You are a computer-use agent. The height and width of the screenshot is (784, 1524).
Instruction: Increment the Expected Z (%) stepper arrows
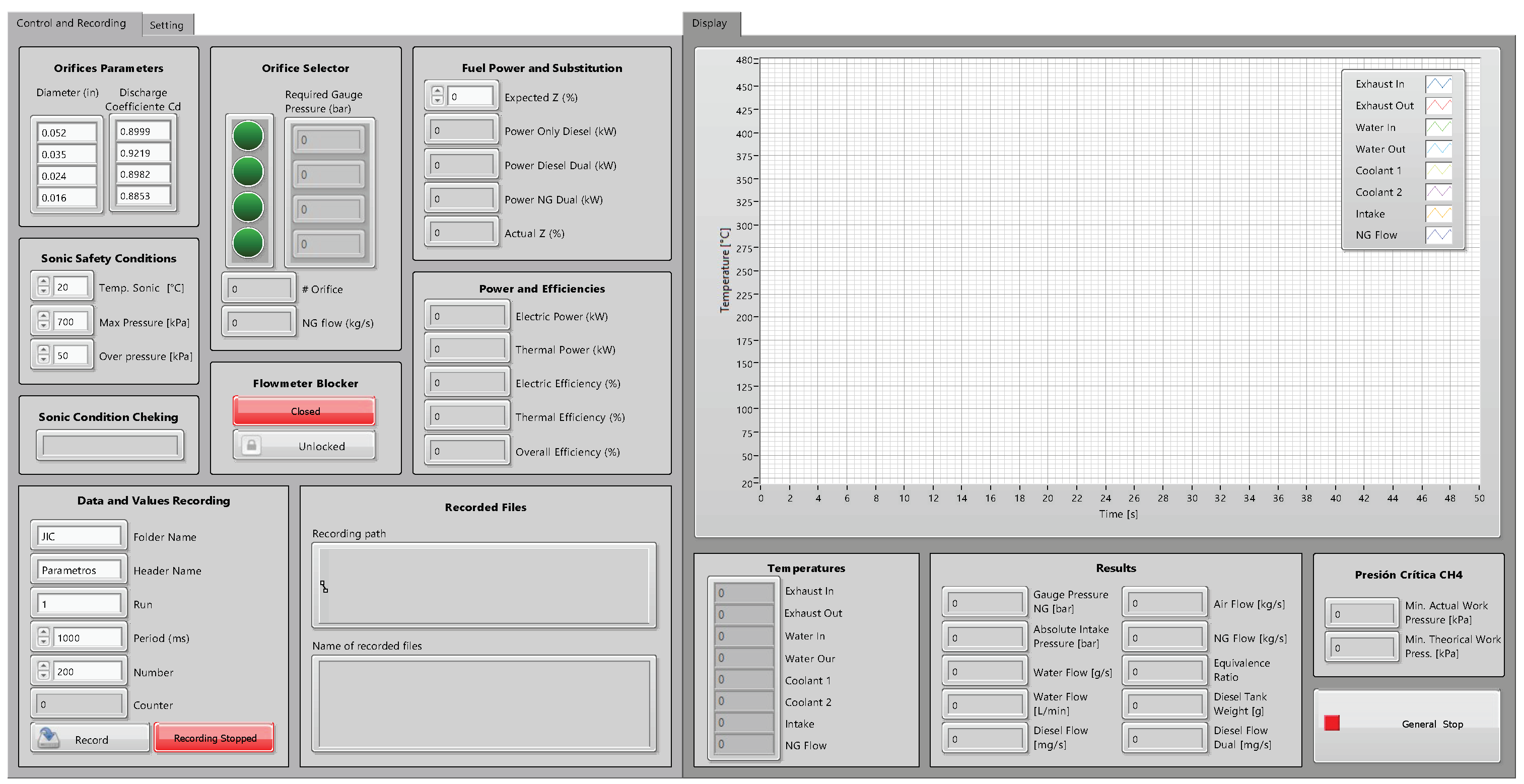click(437, 92)
